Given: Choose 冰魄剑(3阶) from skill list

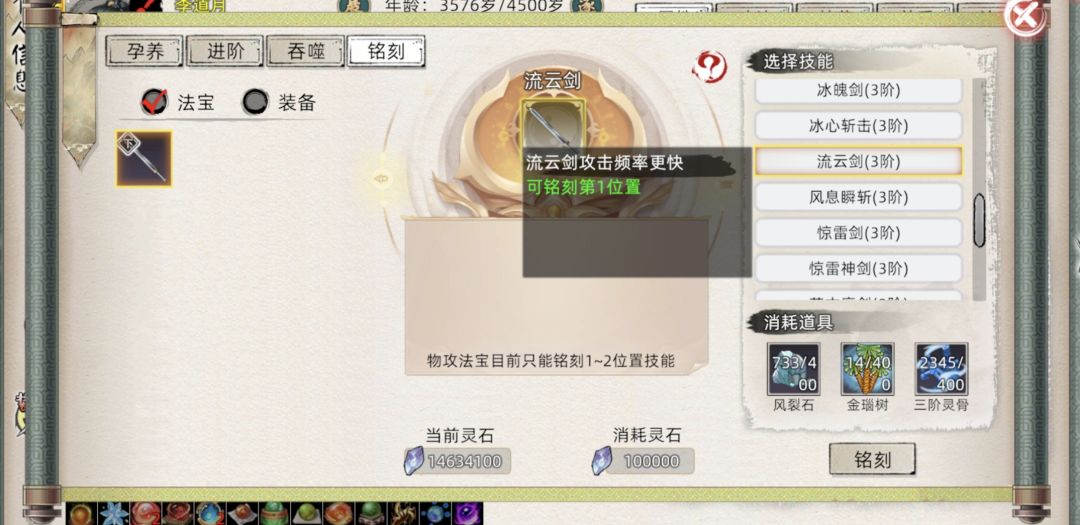Looking at the screenshot, I should (x=858, y=90).
